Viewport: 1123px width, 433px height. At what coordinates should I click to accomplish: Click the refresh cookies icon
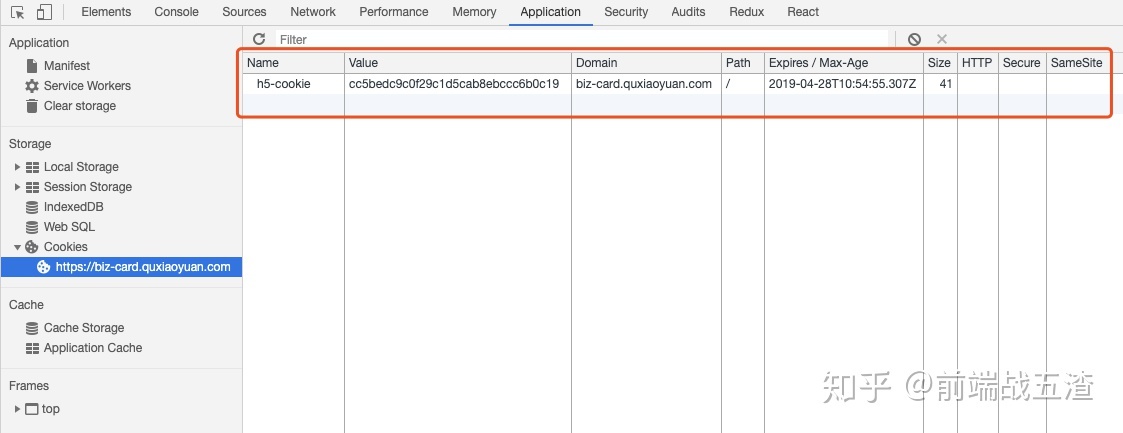pos(259,39)
